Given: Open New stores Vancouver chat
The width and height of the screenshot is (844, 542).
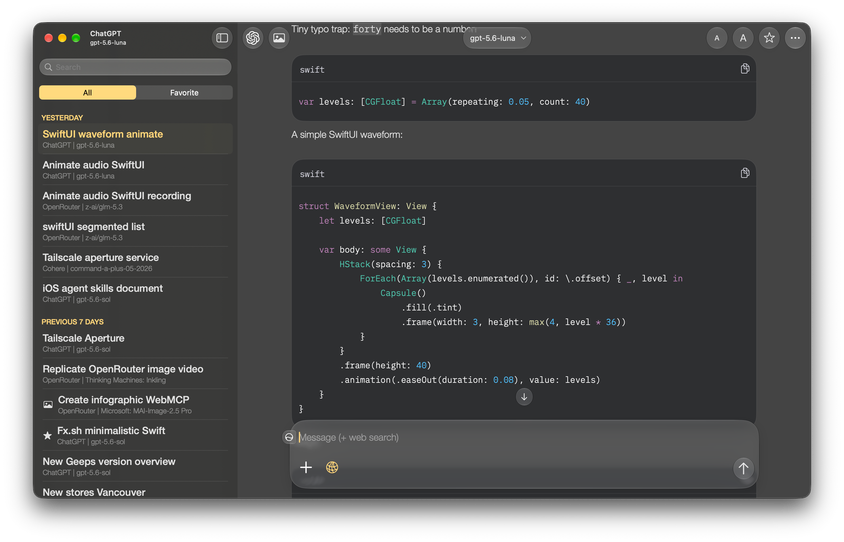Looking at the screenshot, I should point(135,491).
